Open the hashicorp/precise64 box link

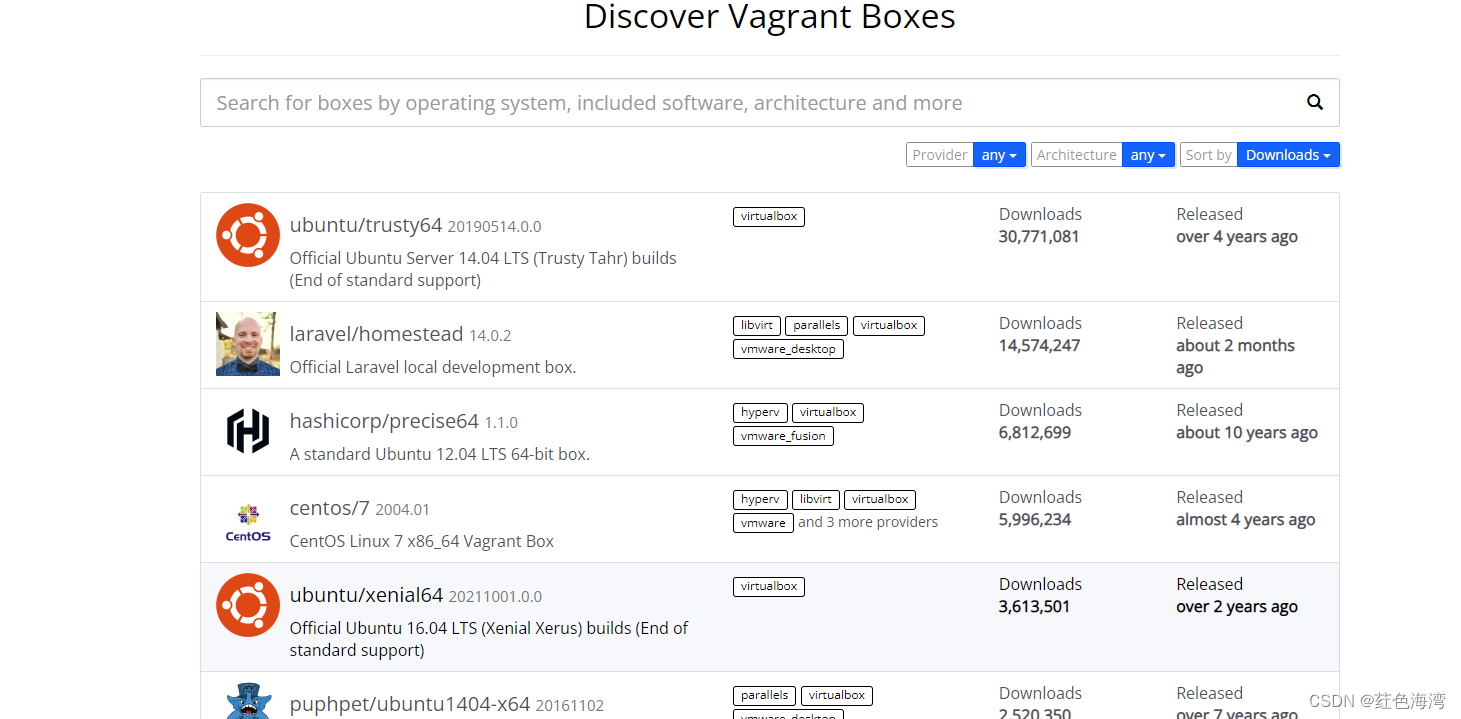384,421
